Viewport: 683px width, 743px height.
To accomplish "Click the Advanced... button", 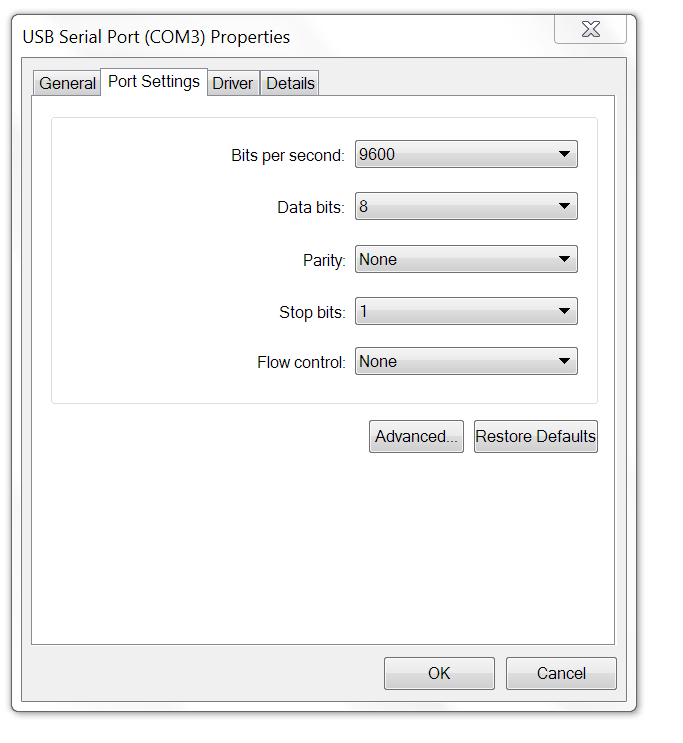I will 416,436.
